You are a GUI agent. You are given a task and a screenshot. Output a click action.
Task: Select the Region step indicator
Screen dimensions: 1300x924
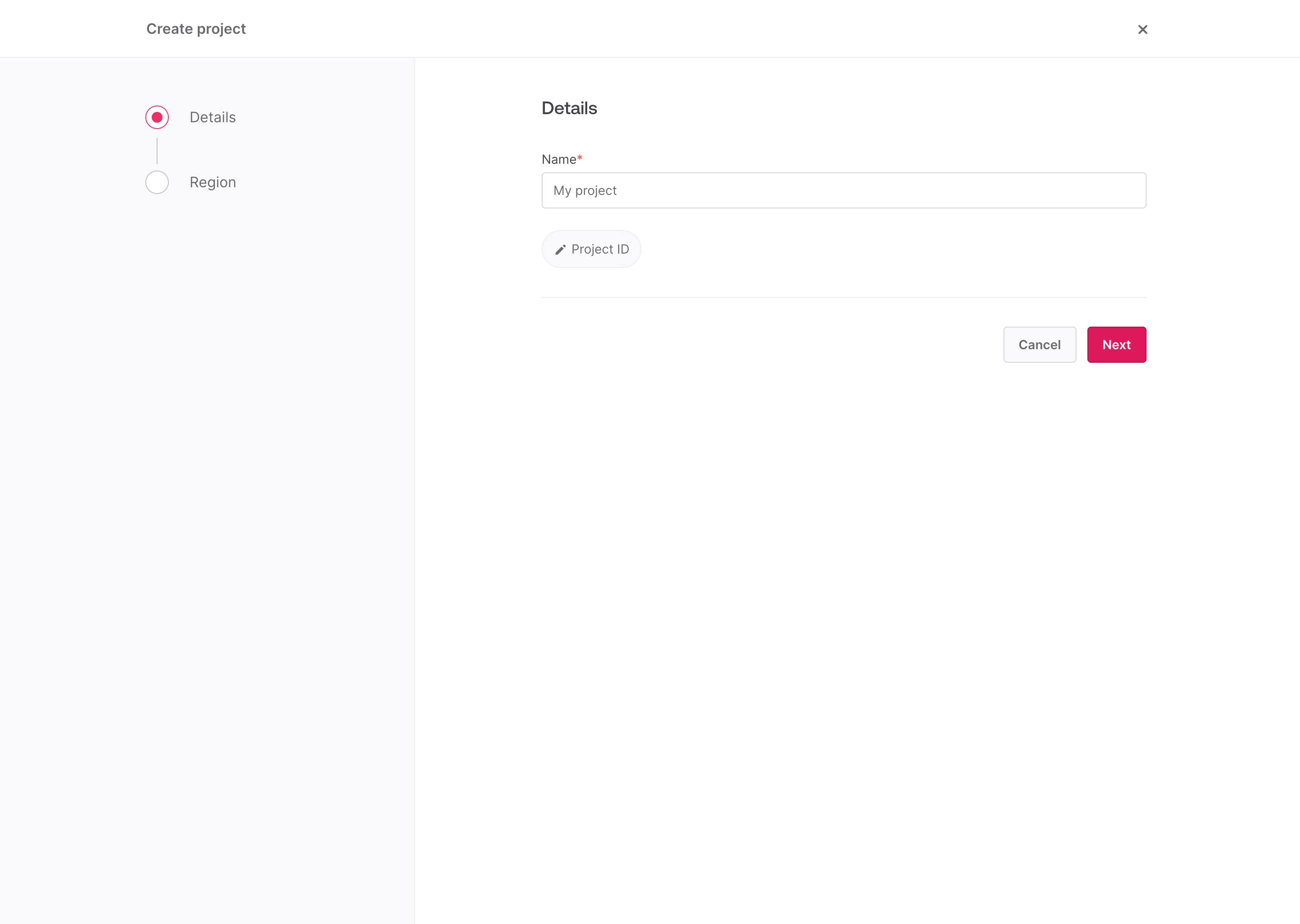coord(157,182)
